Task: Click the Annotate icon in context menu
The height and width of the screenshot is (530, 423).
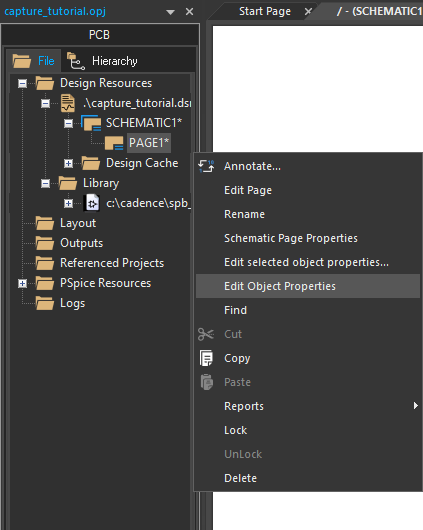Action: (x=206, y=166)
